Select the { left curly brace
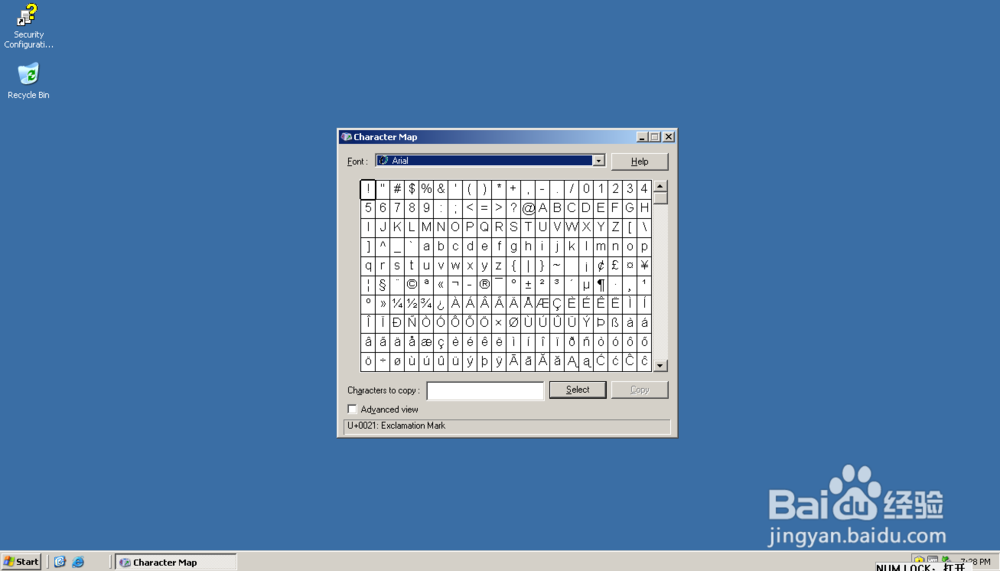Image resolution: width=1000 pixels, height=571 pixels. coord(513,265)
